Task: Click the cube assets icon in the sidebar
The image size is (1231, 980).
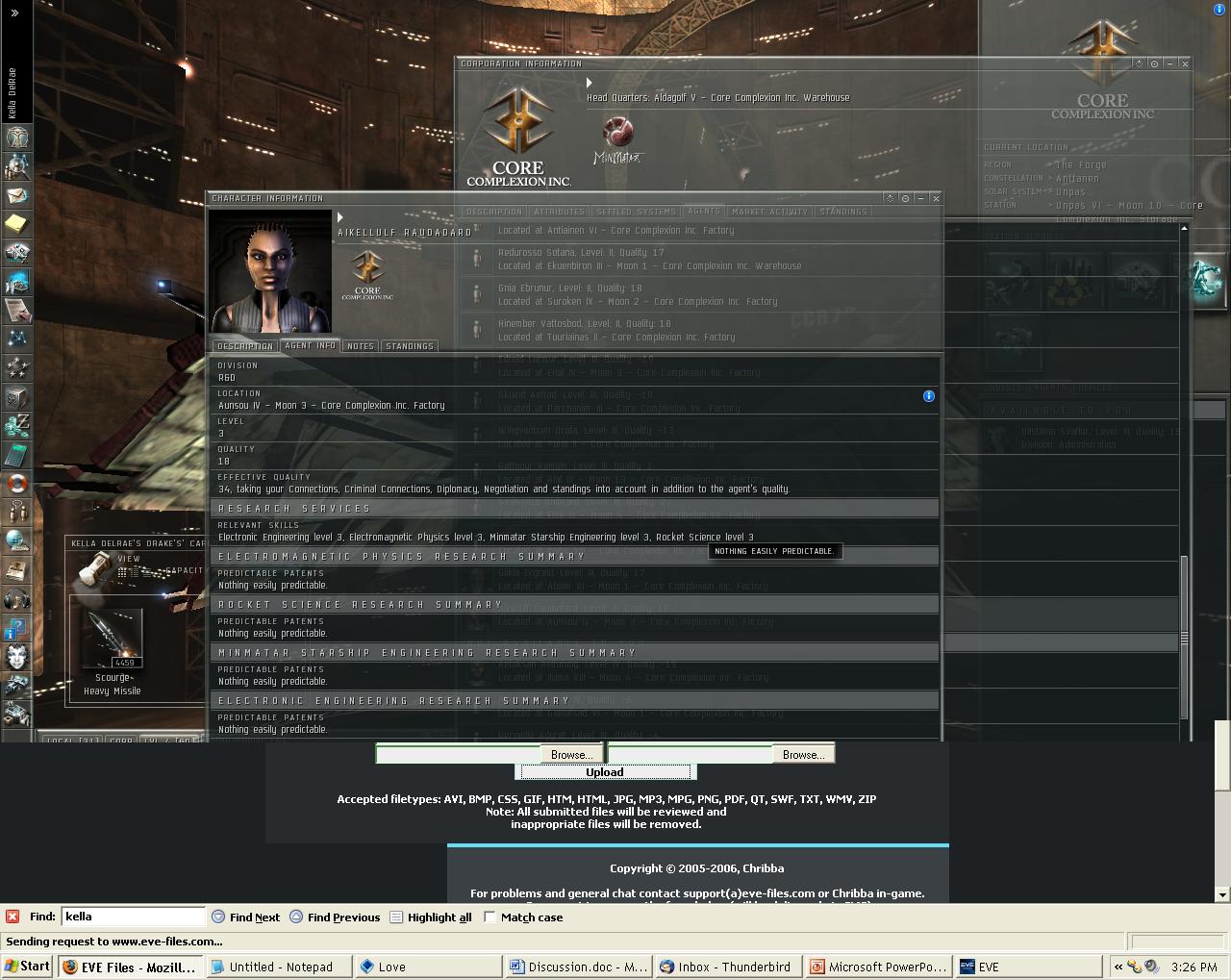Action: coord(16,396)
